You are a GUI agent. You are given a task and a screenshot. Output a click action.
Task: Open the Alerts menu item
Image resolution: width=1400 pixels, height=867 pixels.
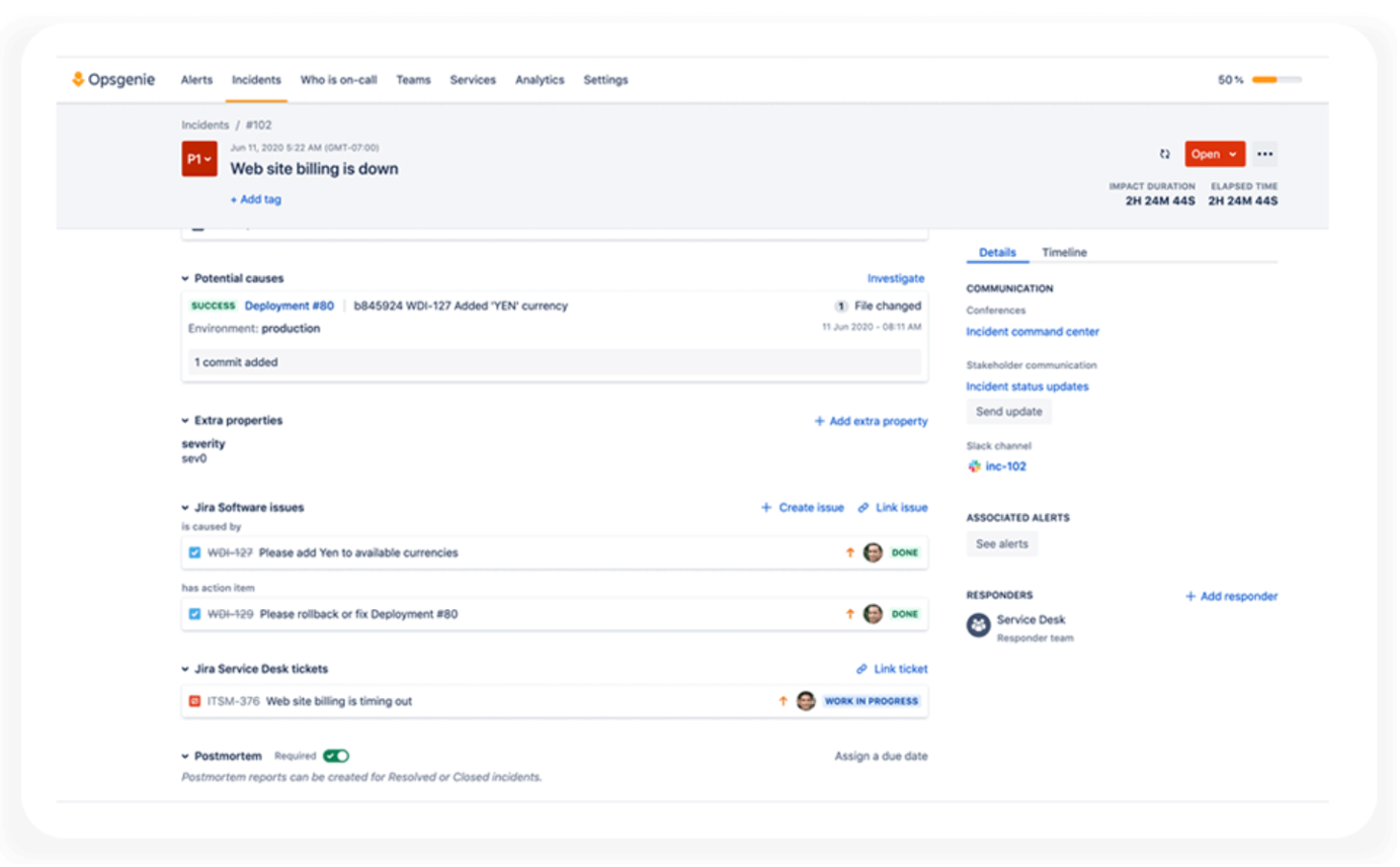click(x=197, y=81)
